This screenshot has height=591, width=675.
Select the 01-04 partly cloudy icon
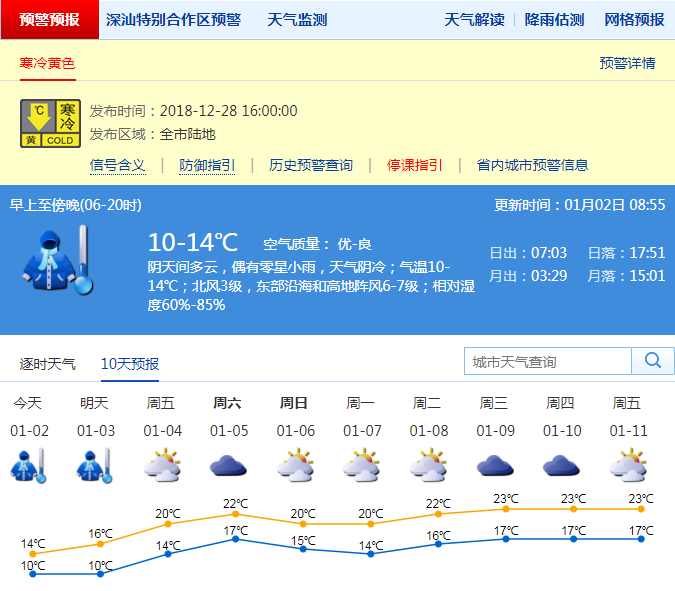point(161,466)
